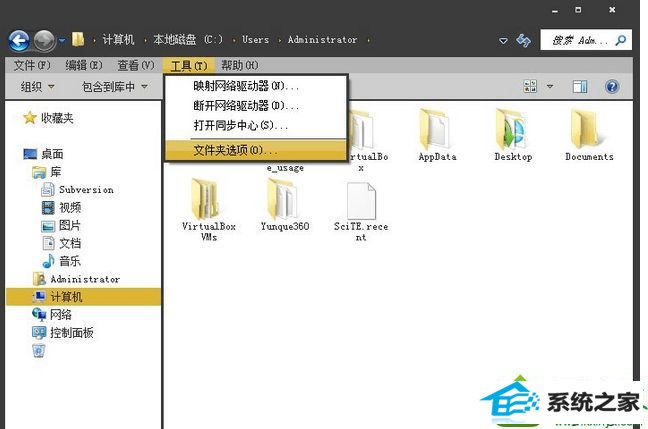
Task: Select 网络 in the navigation pane
Action: (x=61, y=315)
